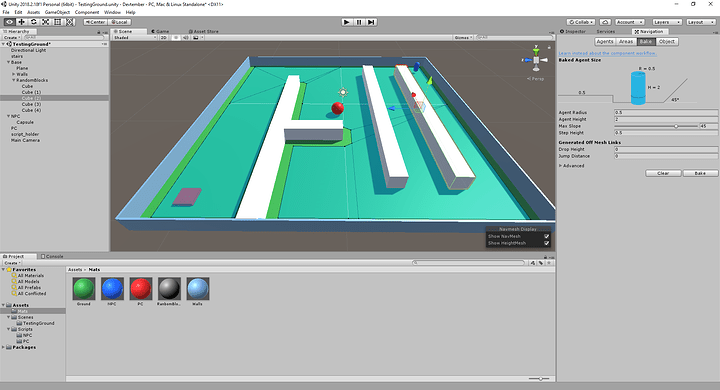Clear the baked NavMesh
The width and height of the screenshot is (720, 390).
[x=663, y=173]
